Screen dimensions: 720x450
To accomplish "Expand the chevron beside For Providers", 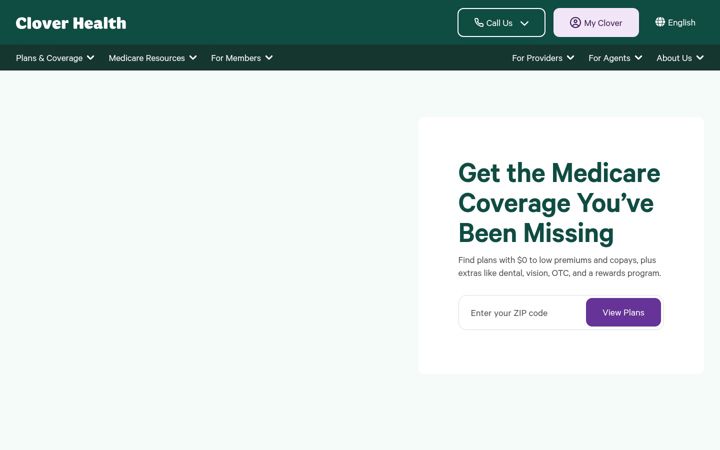I will (x=570, y=58).
